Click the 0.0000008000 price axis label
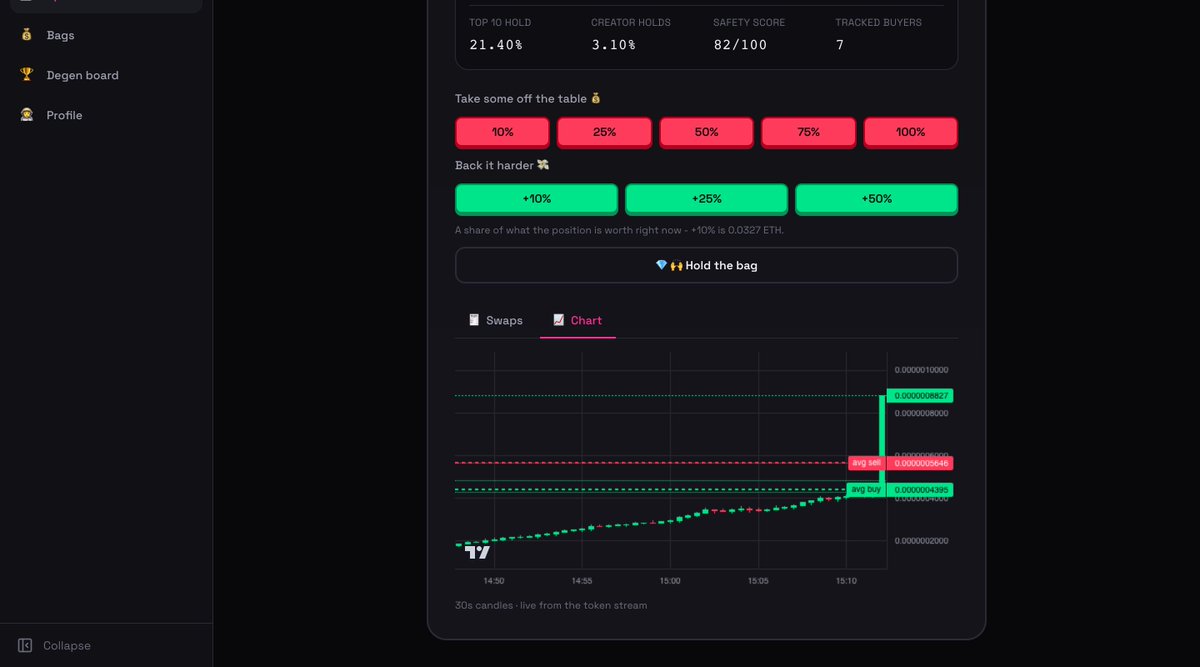 (x=921, y=413)
